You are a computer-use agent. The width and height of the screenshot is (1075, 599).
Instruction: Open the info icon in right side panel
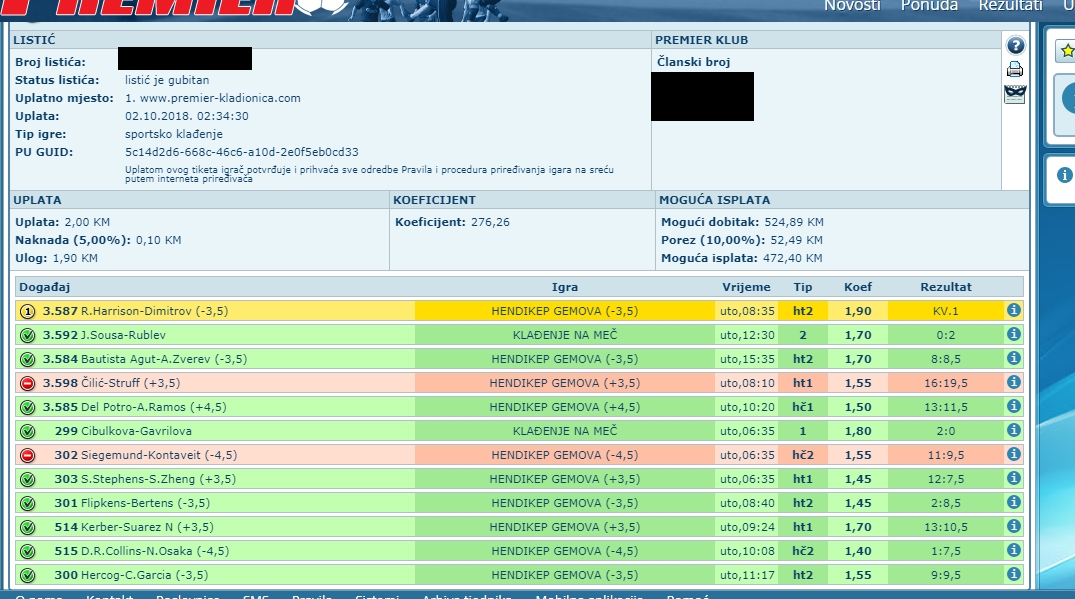coord(1064,175)
